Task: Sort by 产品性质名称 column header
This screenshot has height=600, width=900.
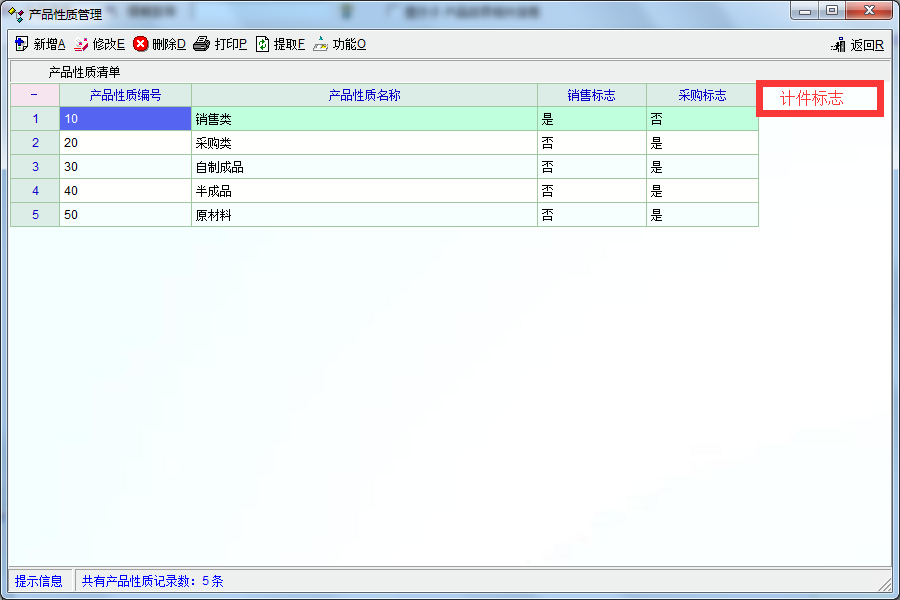Action: [364, 95]
